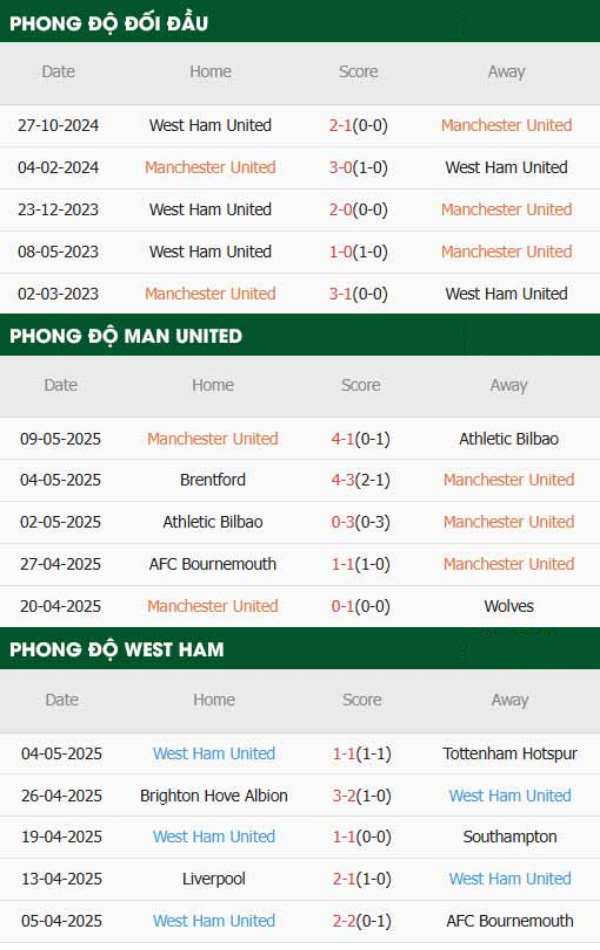Click Athletic Bilbao away team on 09-05-2025

(508, 439)
